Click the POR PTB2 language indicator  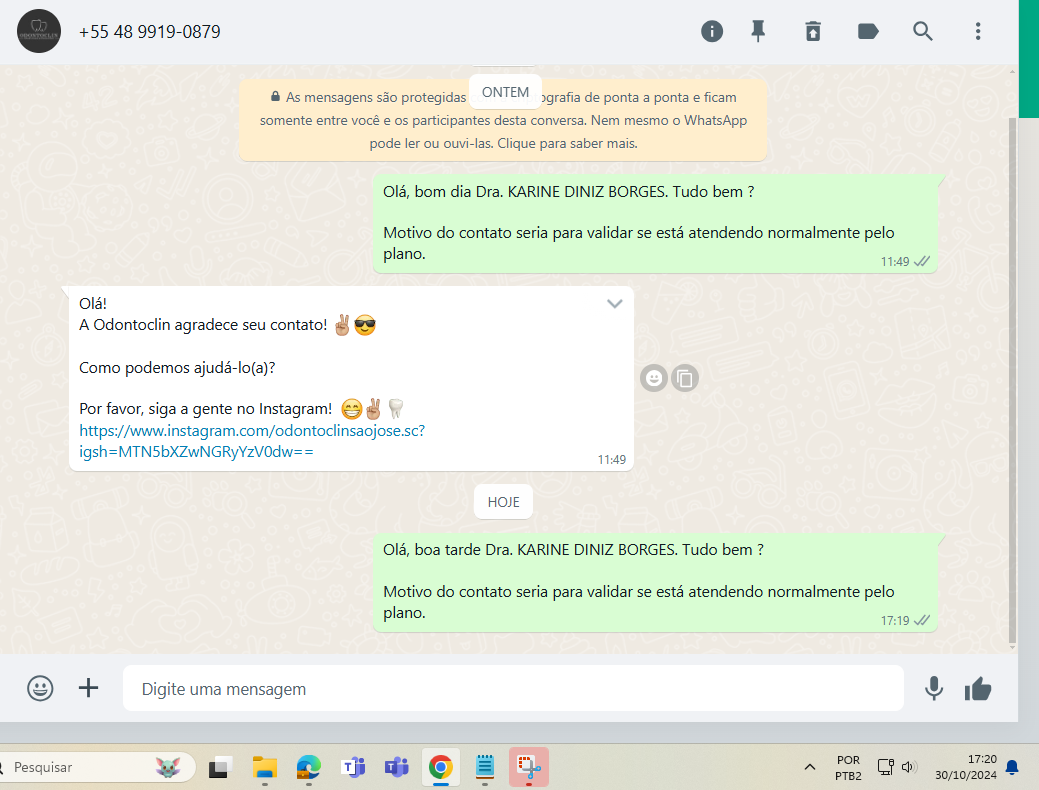pos(848,767)
